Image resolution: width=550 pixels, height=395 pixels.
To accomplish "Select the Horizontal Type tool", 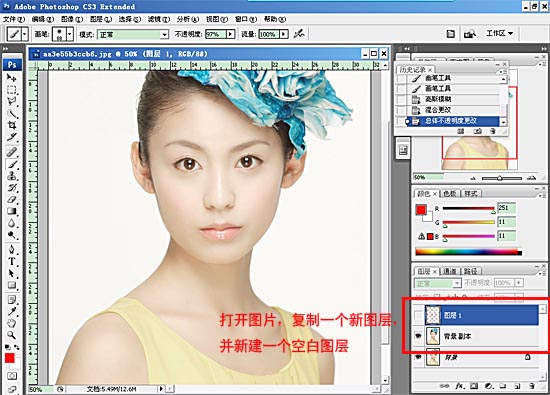I will pyautogui.click(x=12, y=261).
